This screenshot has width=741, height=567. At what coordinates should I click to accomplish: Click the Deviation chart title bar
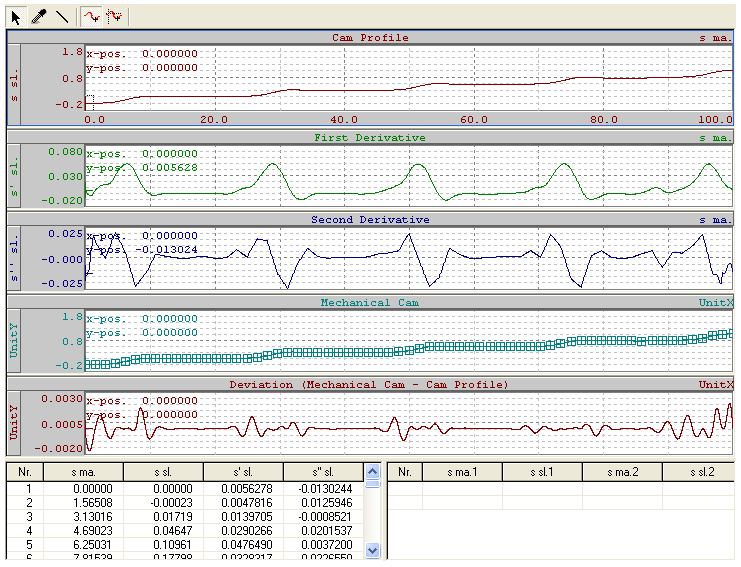tap(370, 385)
